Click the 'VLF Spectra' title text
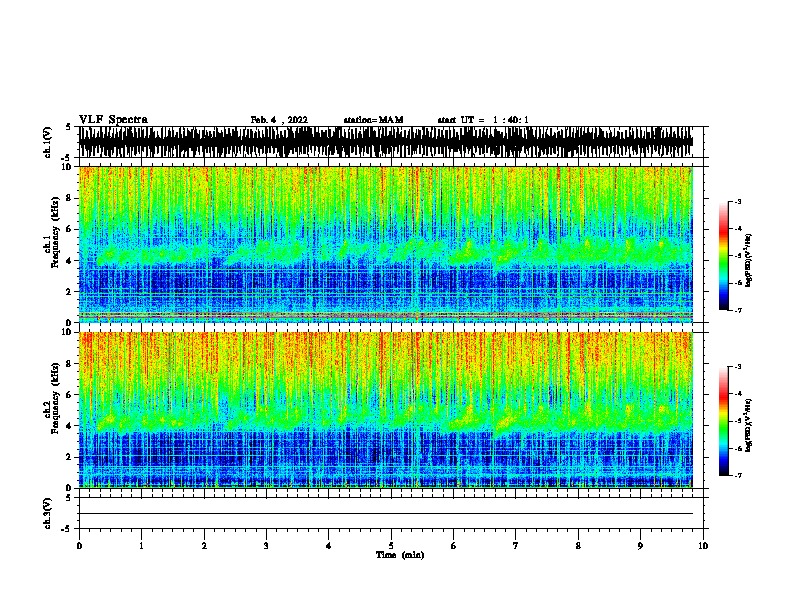Viewport: 792px width, 612px height. click(x=113, y=120)
